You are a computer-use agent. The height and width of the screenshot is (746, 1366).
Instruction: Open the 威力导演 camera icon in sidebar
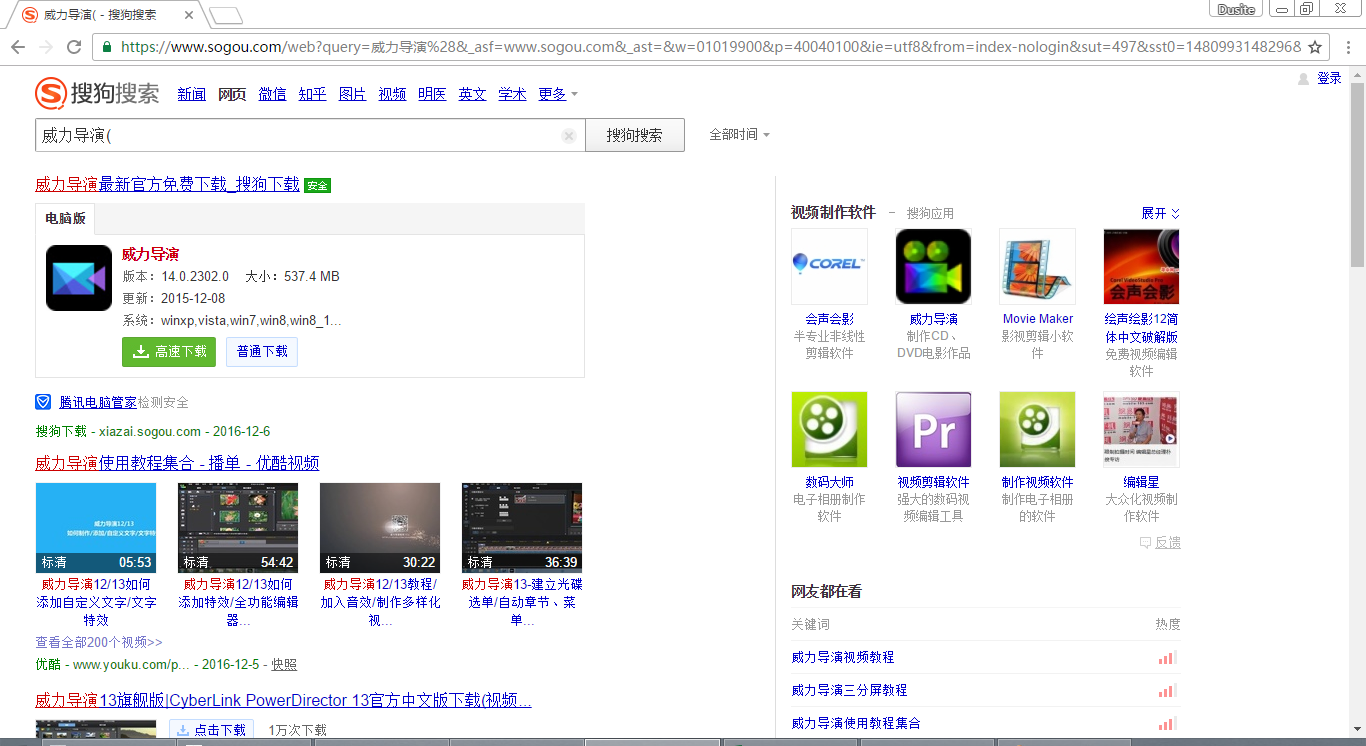pos(933,266)
